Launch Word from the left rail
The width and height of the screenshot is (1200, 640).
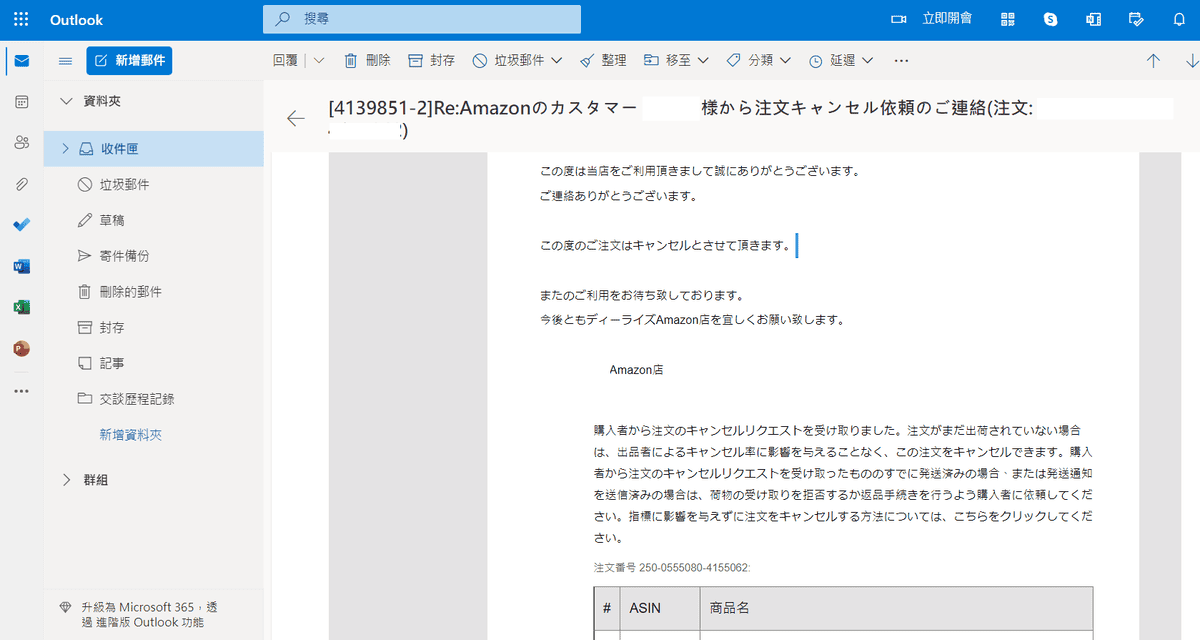point(21,266)
